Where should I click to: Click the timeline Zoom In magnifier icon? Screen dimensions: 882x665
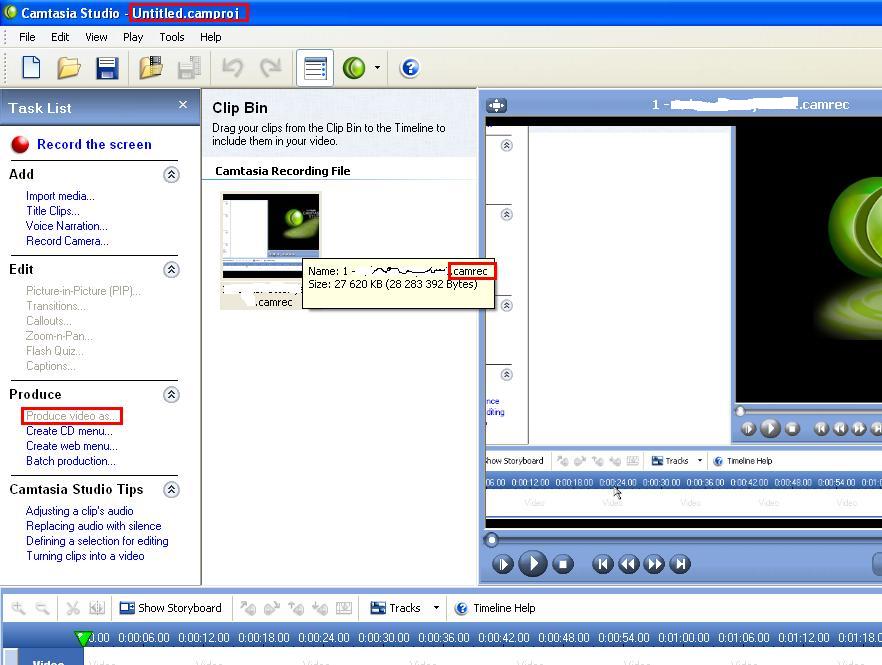point(19,608)
